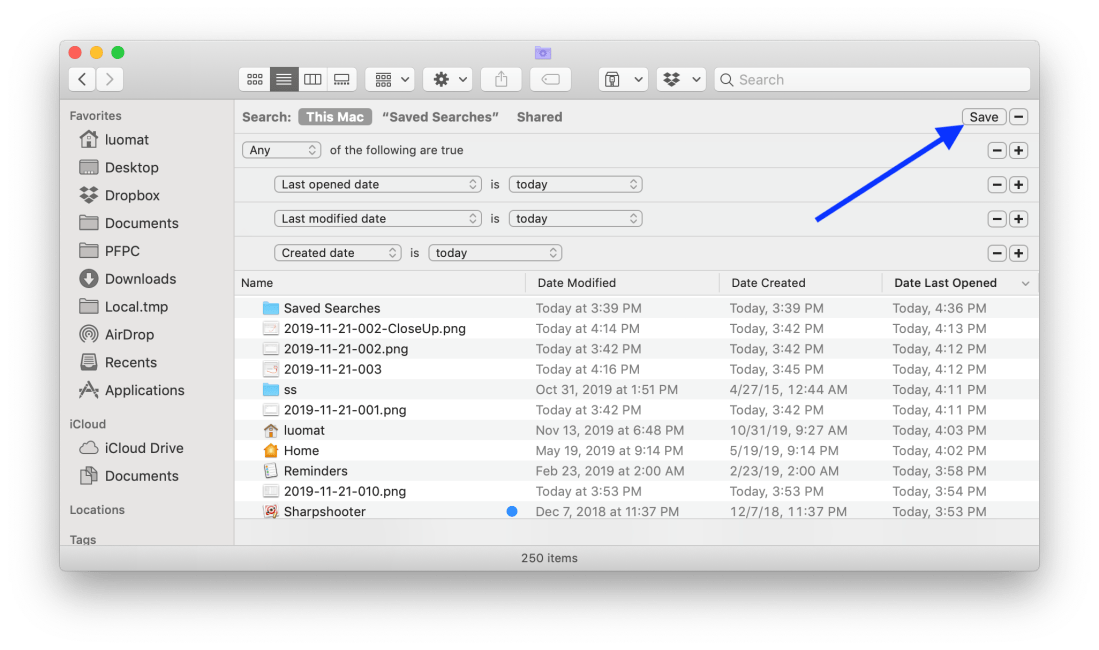Switch to icon view in toolbar
1099x650 pixels.
coord(254,80)
